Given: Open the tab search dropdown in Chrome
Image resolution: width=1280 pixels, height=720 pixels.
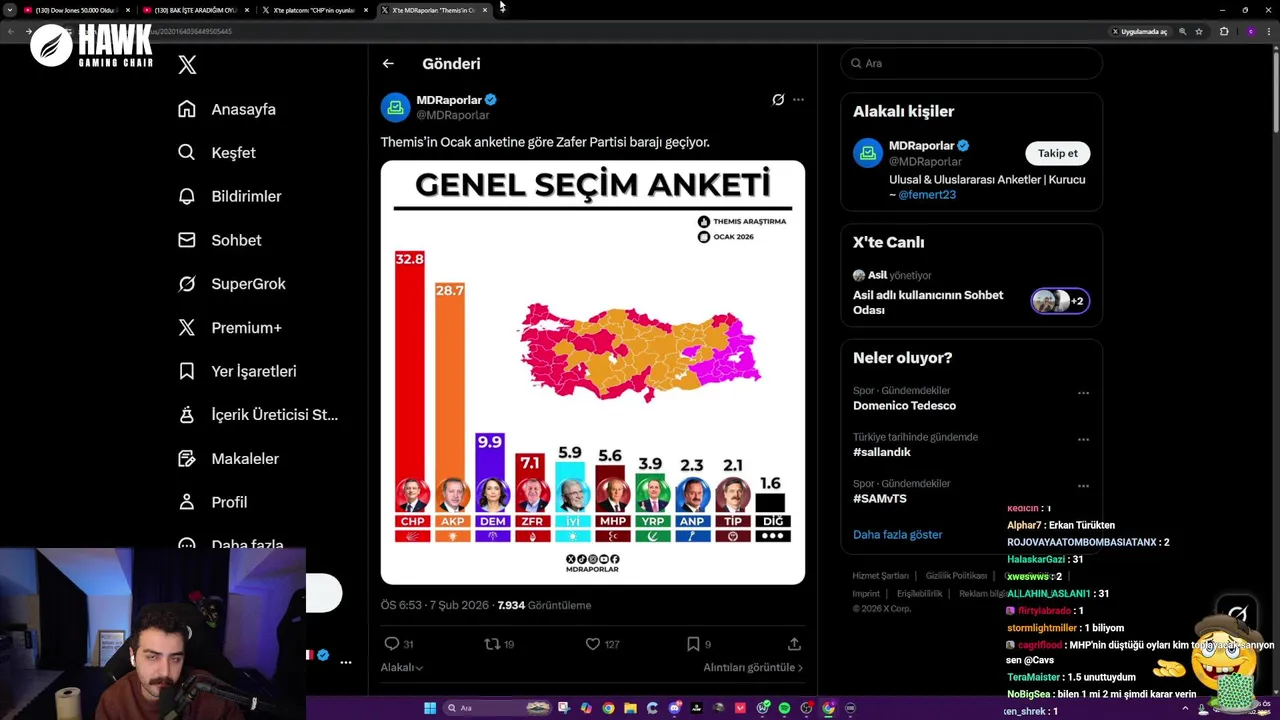Looking at the screenshot, I should click(9, 10).
